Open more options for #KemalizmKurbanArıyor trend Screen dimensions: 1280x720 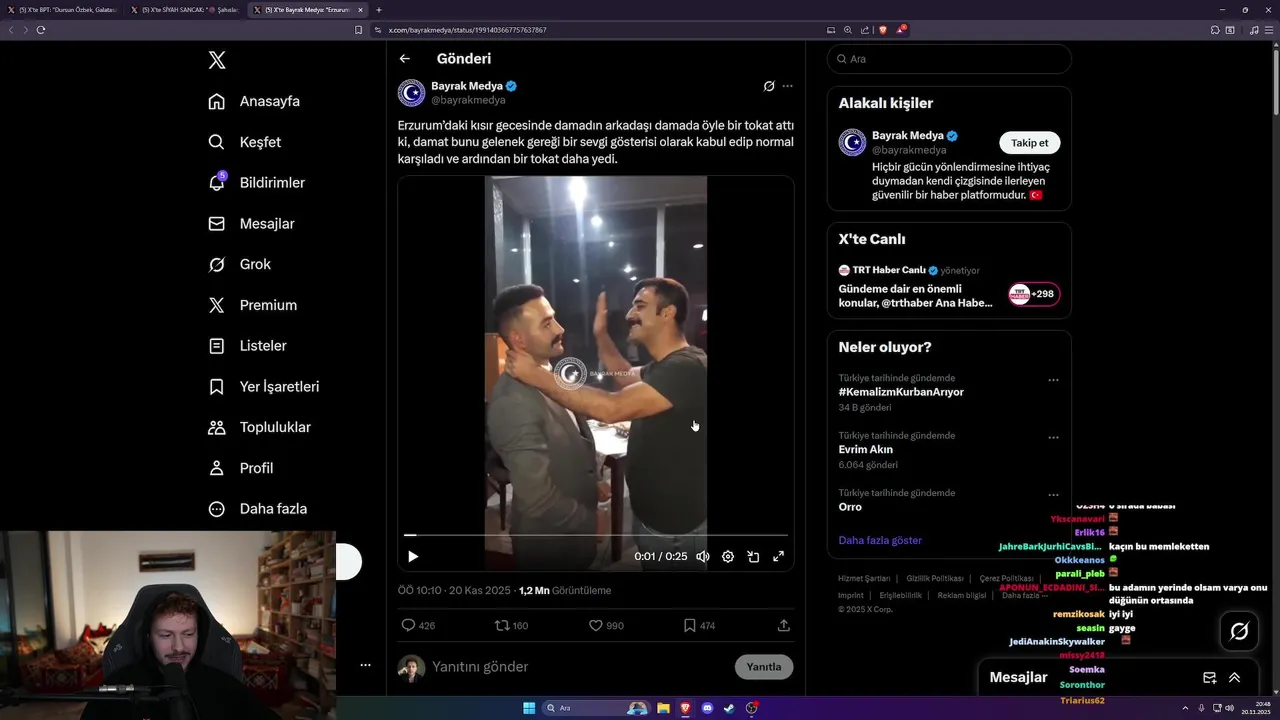click(1053, 381)
